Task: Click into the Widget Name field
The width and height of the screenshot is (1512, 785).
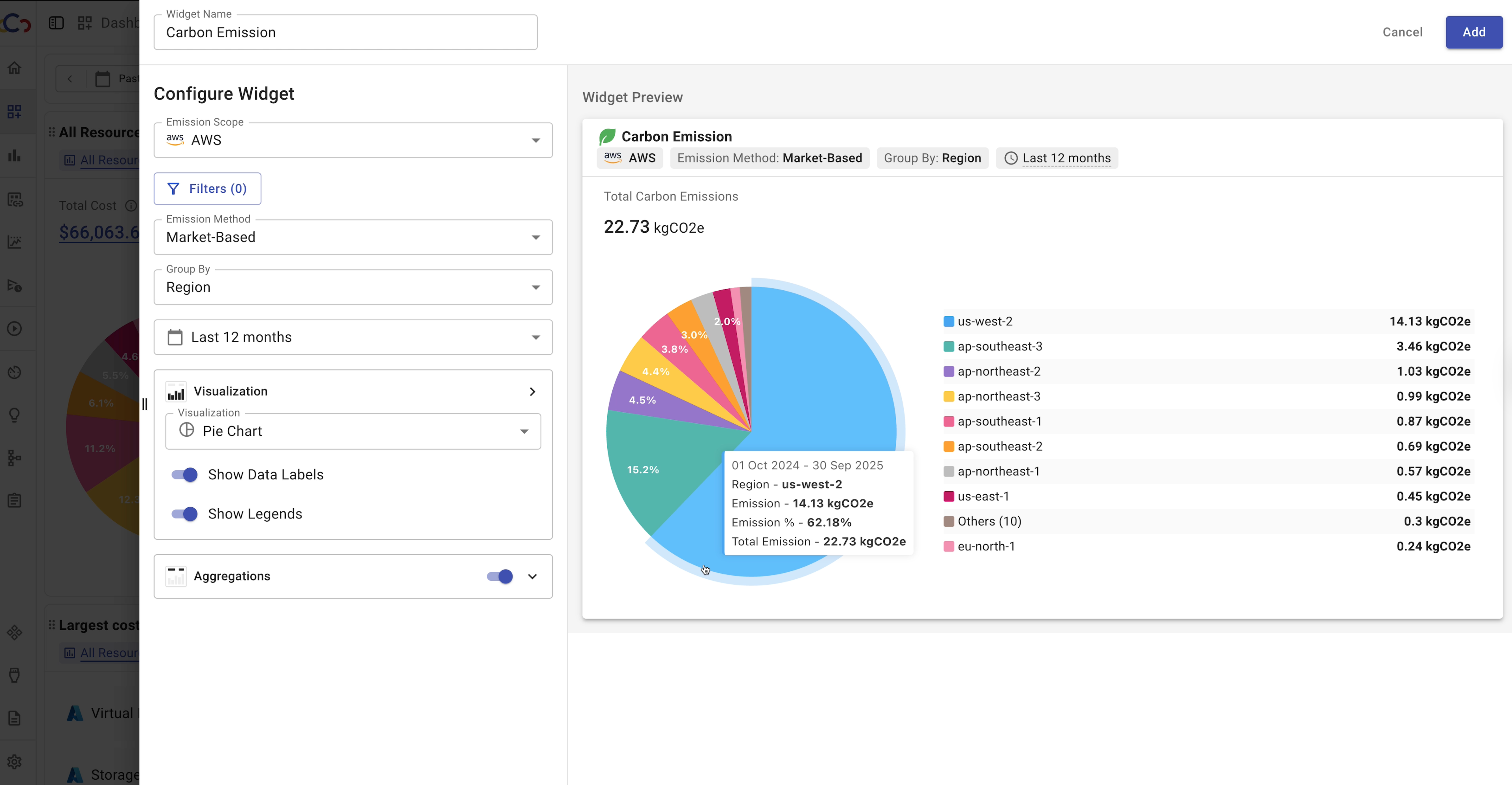Action: [345, 33]
